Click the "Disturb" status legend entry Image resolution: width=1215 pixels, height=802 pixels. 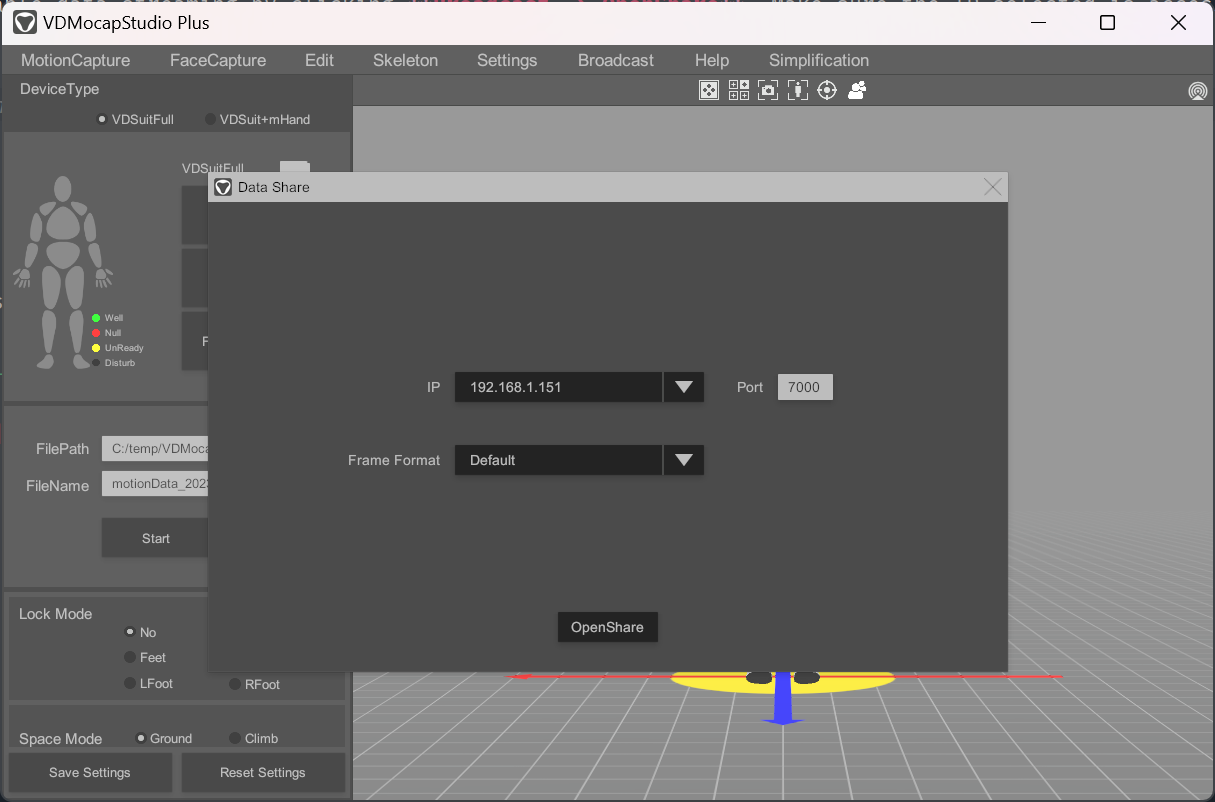[113, 363]
